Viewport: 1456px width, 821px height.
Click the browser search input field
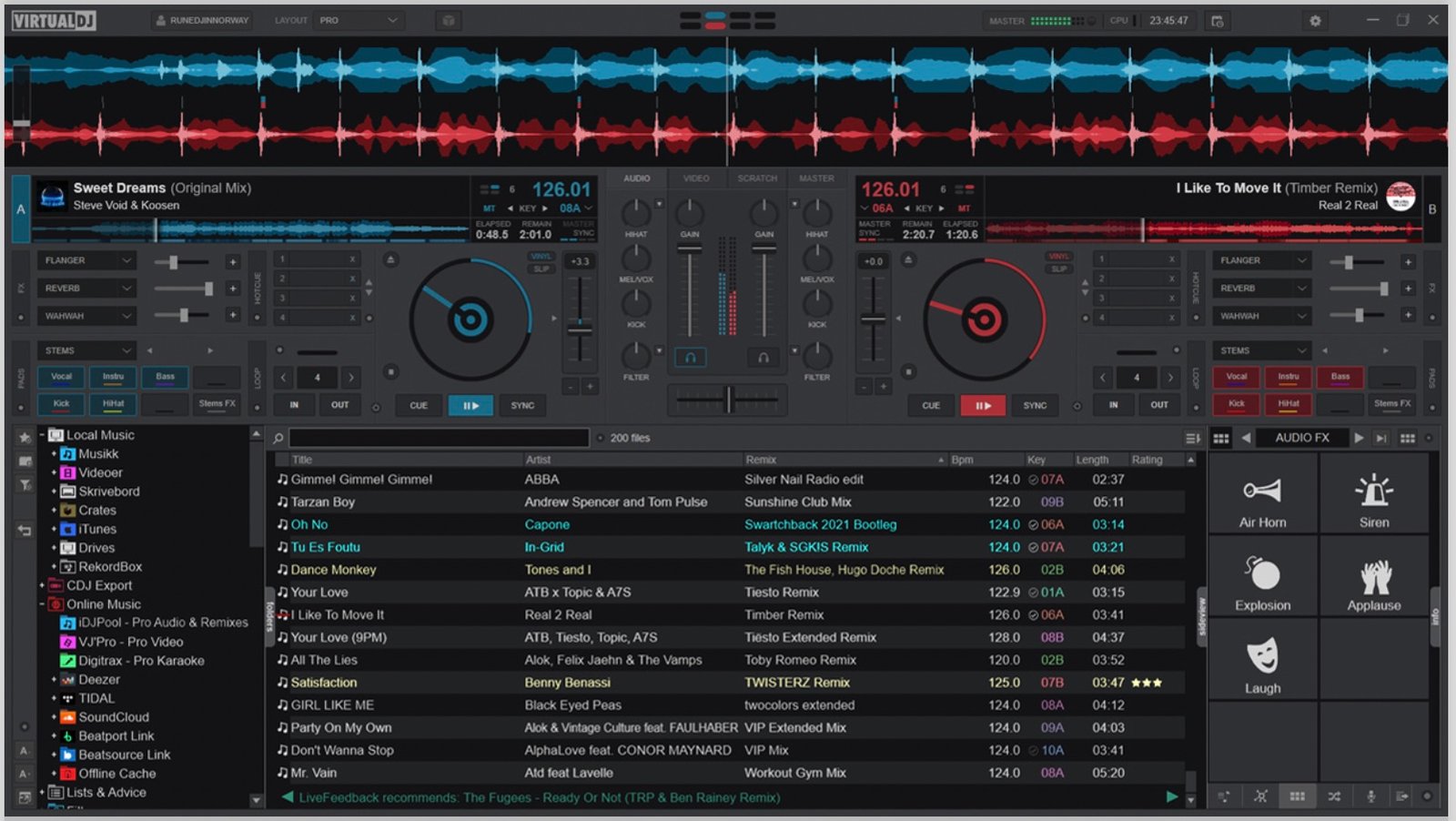click(440, 438)
